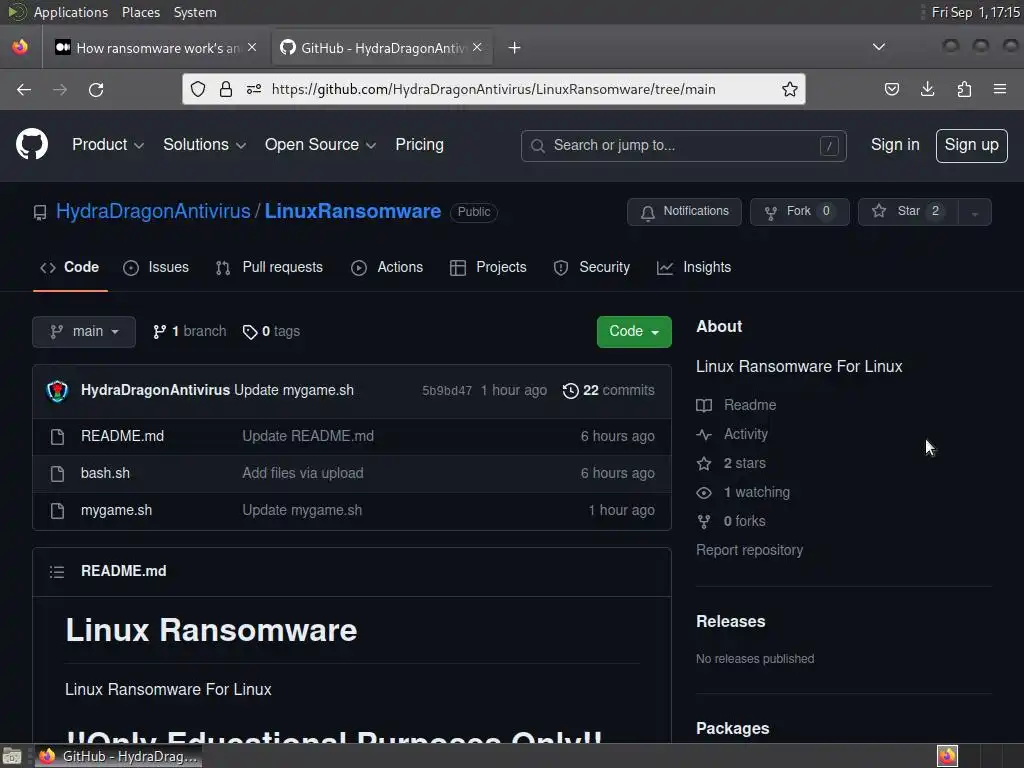Switch to the Security tab
Image resolution: width=1024 pixels, height=768 pixels.
(592, 268)
